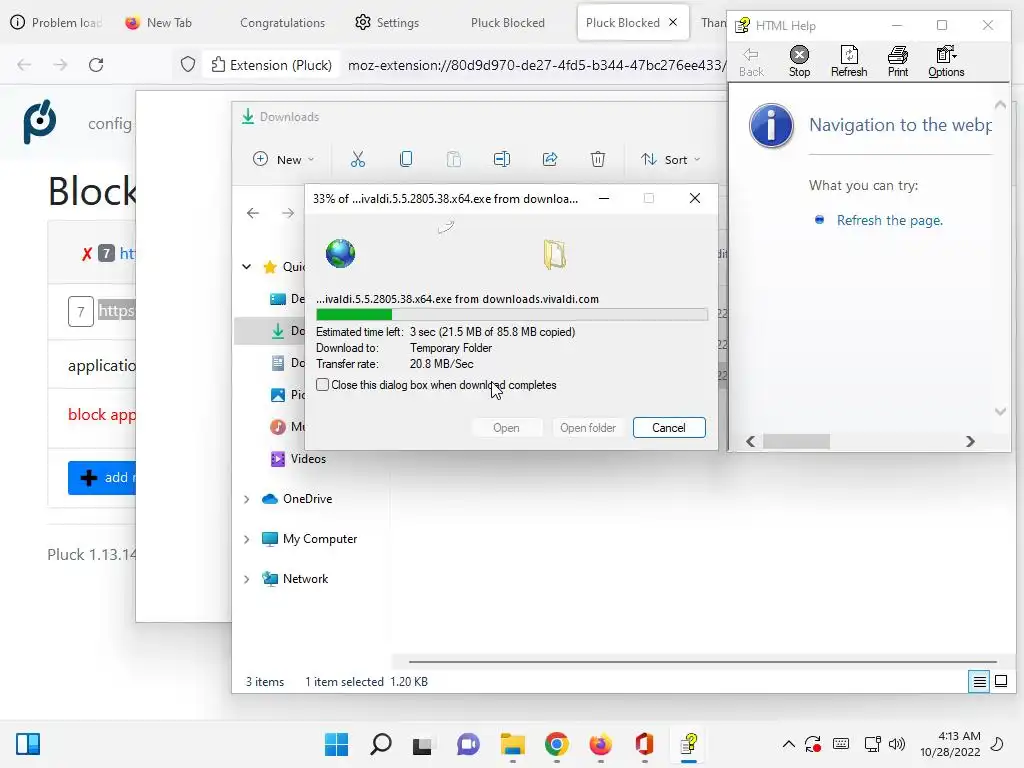Click the Open folder button
Viewport: 1024px width, 768px height.
[x=588, y=428]
